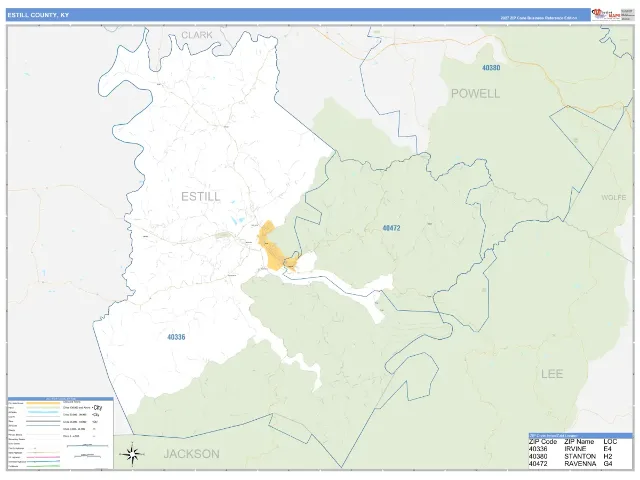Image resolution: width=640 pixels, height=480 pixels.
Task: Click the lower scale bar in the legend
Action: tap(87, 456)
